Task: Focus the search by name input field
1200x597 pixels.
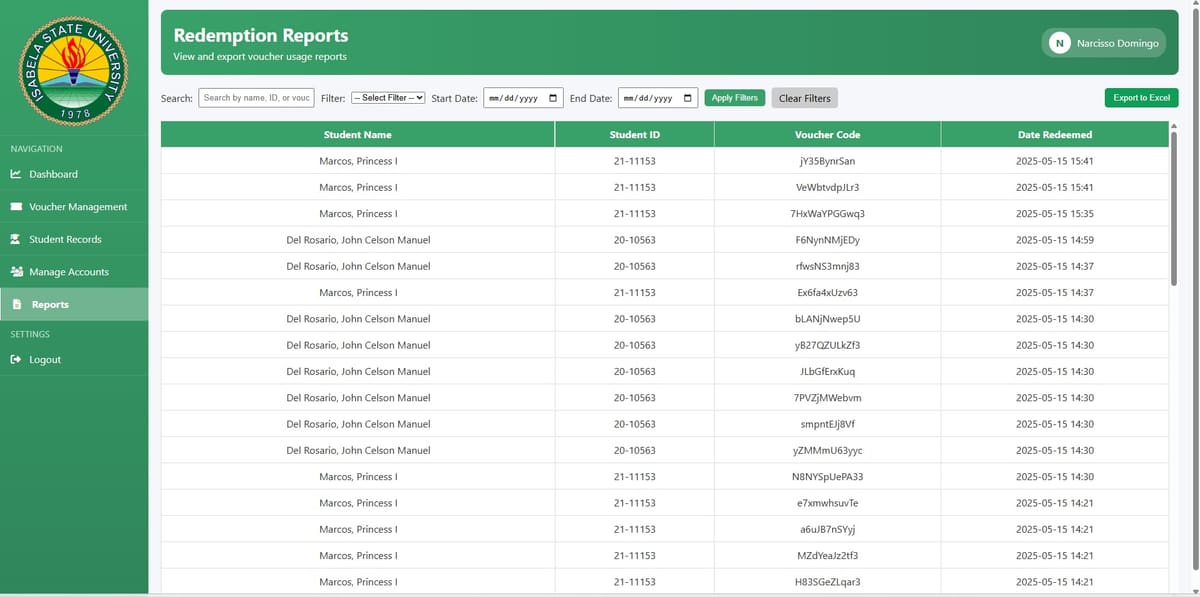Action: point(257,98)
